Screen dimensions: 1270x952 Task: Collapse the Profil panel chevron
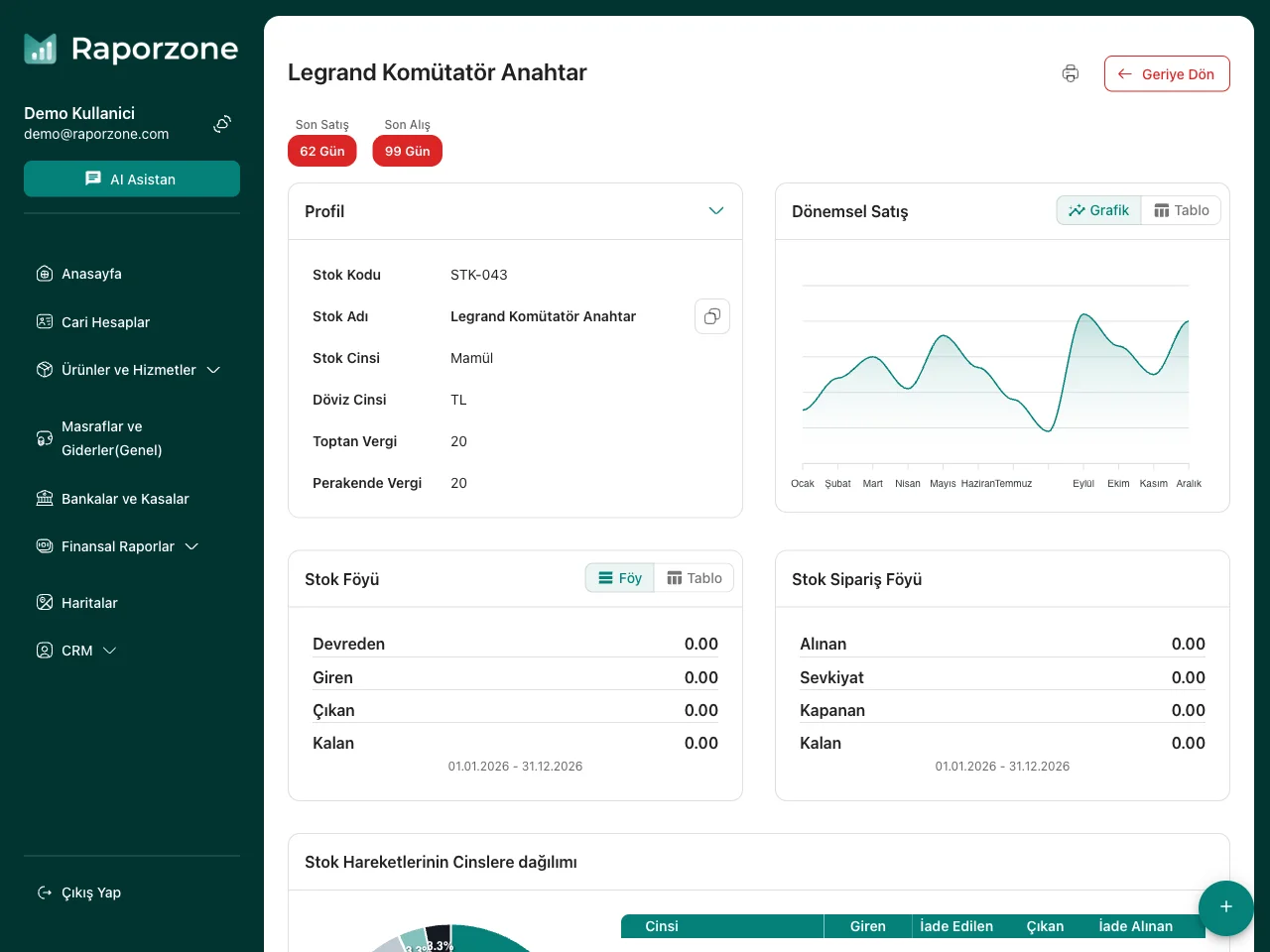(716, 211)
